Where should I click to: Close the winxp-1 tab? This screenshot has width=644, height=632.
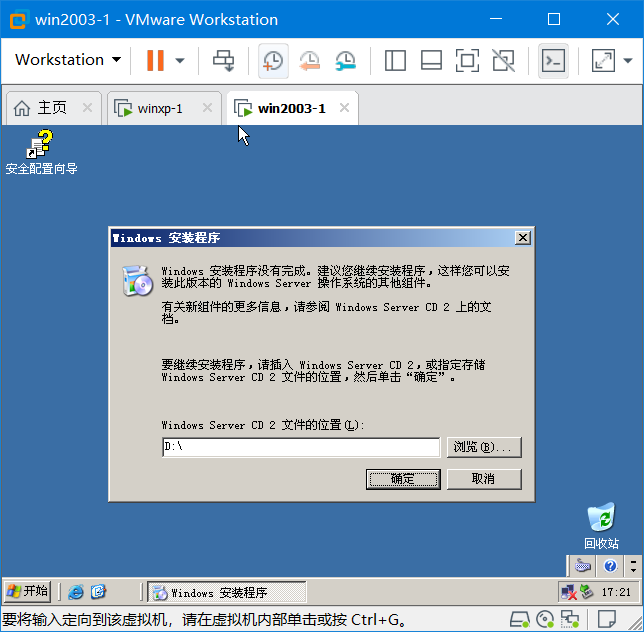[207, 108]
